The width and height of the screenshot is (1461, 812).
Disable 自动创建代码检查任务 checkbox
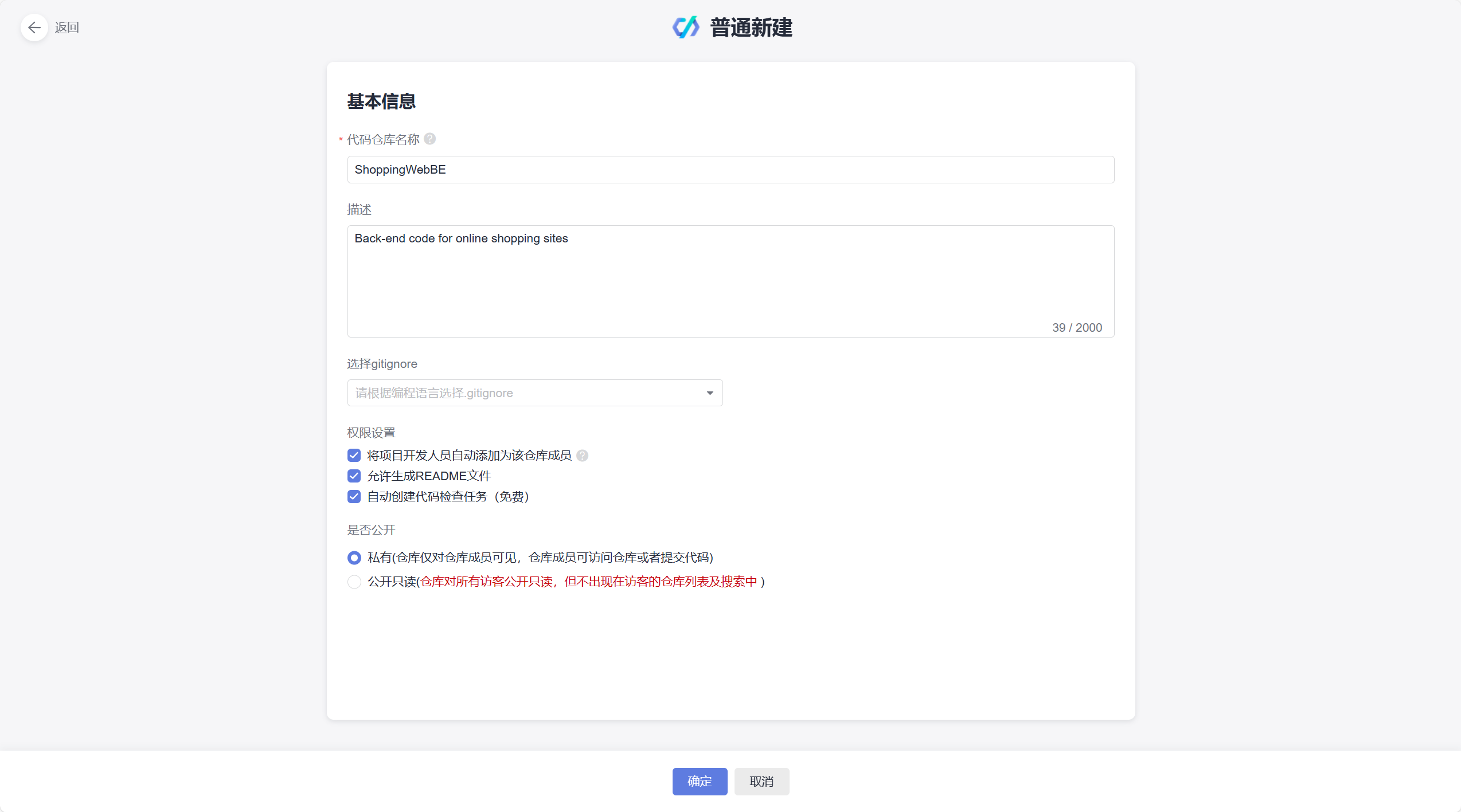(354, 497)
